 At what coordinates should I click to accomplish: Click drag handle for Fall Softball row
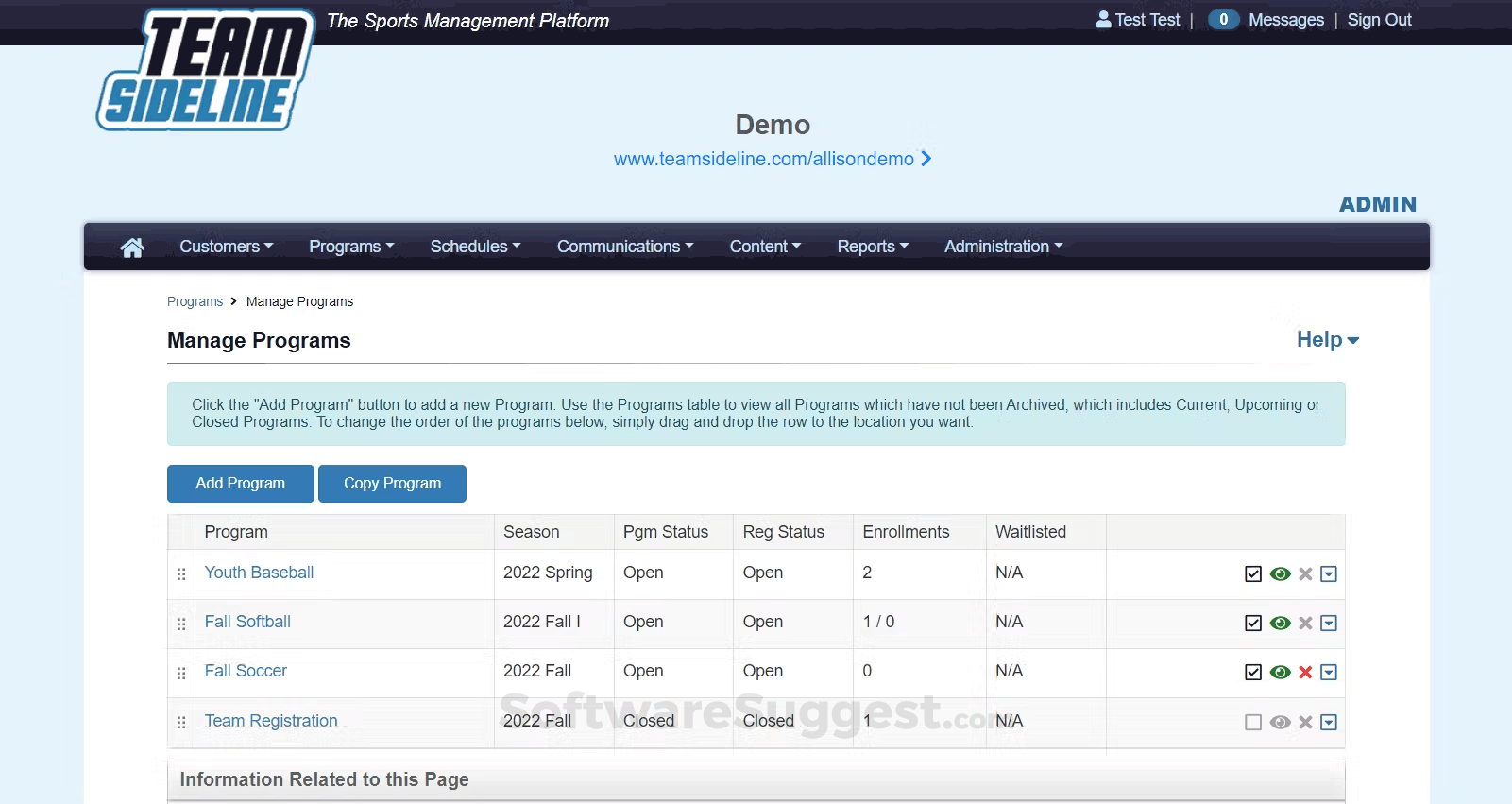tap(181, 624)
